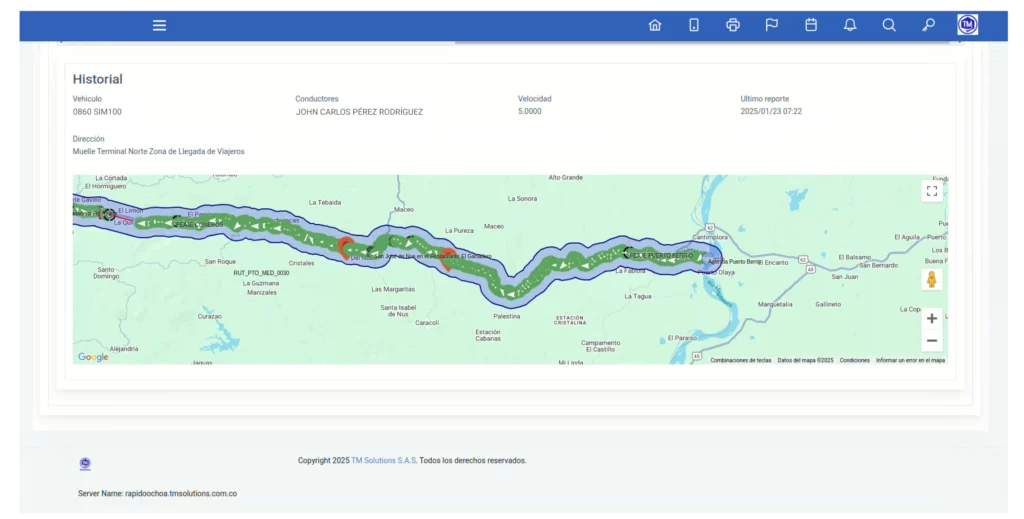
Task: Toggle the map fullscreen view
Action: tap(931, 191)
